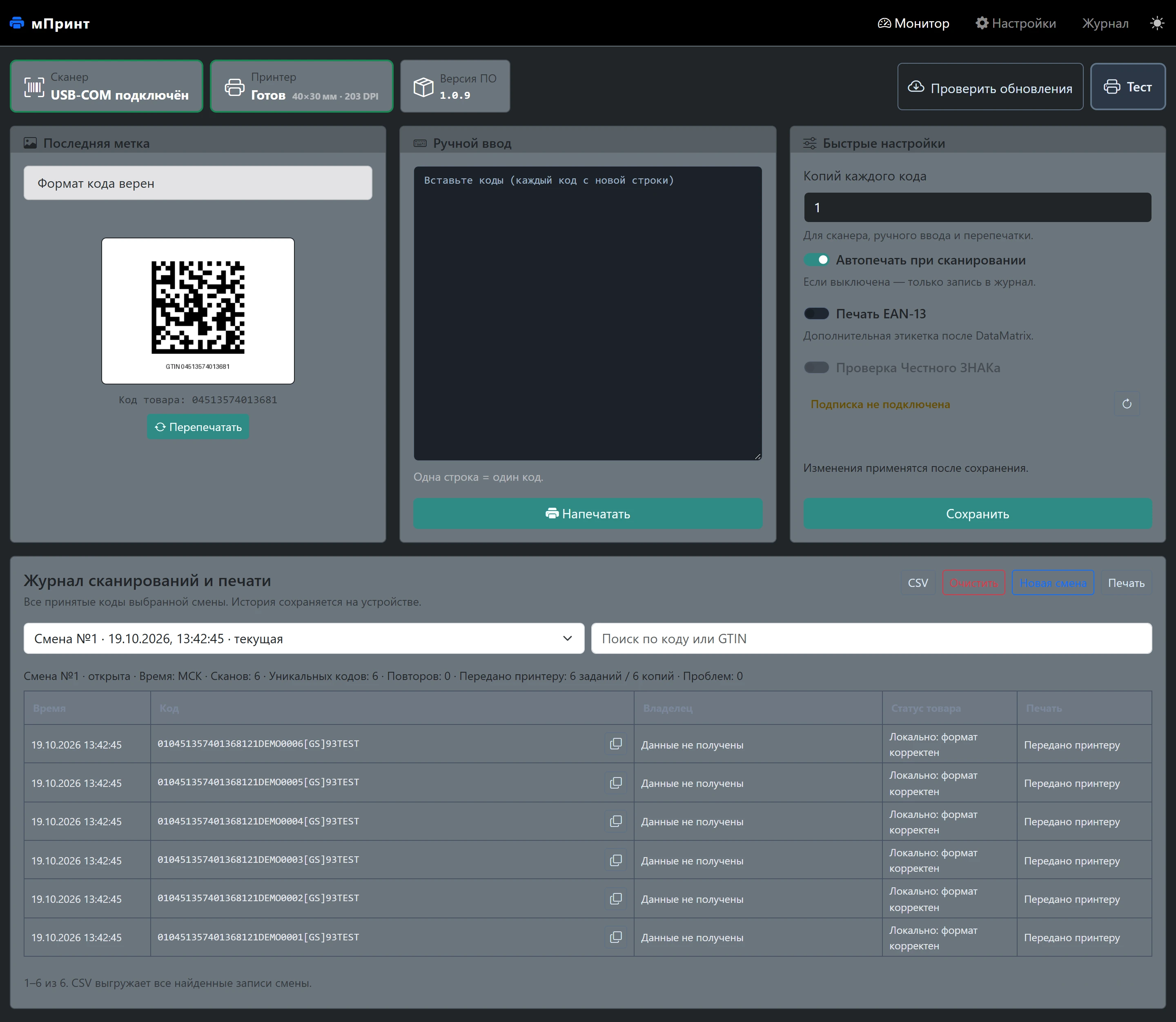1176x1022 pixels.
Task: Click the Тест print button
Action: point(1128,87)
